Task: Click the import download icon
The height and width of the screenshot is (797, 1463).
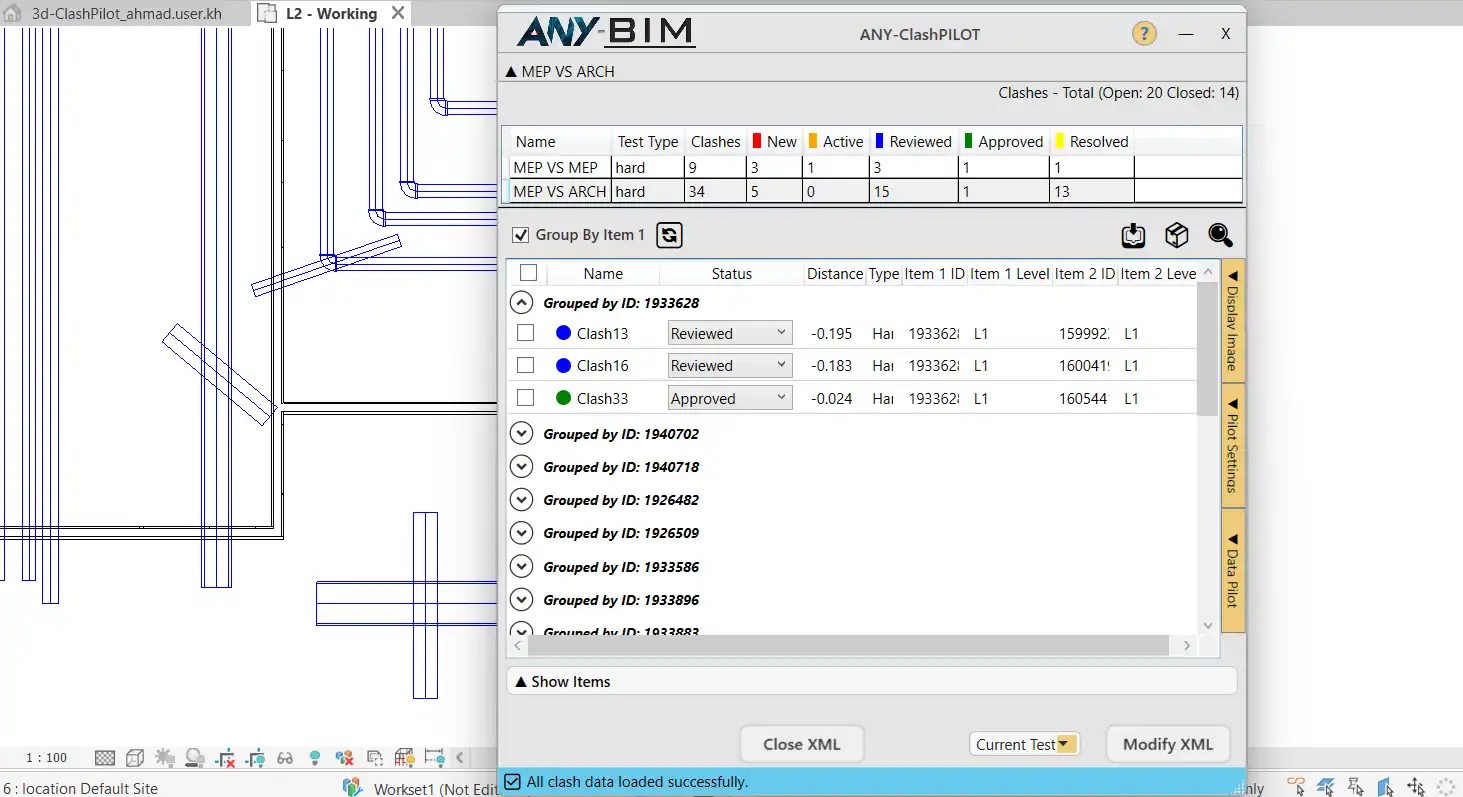Action: 1133,235
